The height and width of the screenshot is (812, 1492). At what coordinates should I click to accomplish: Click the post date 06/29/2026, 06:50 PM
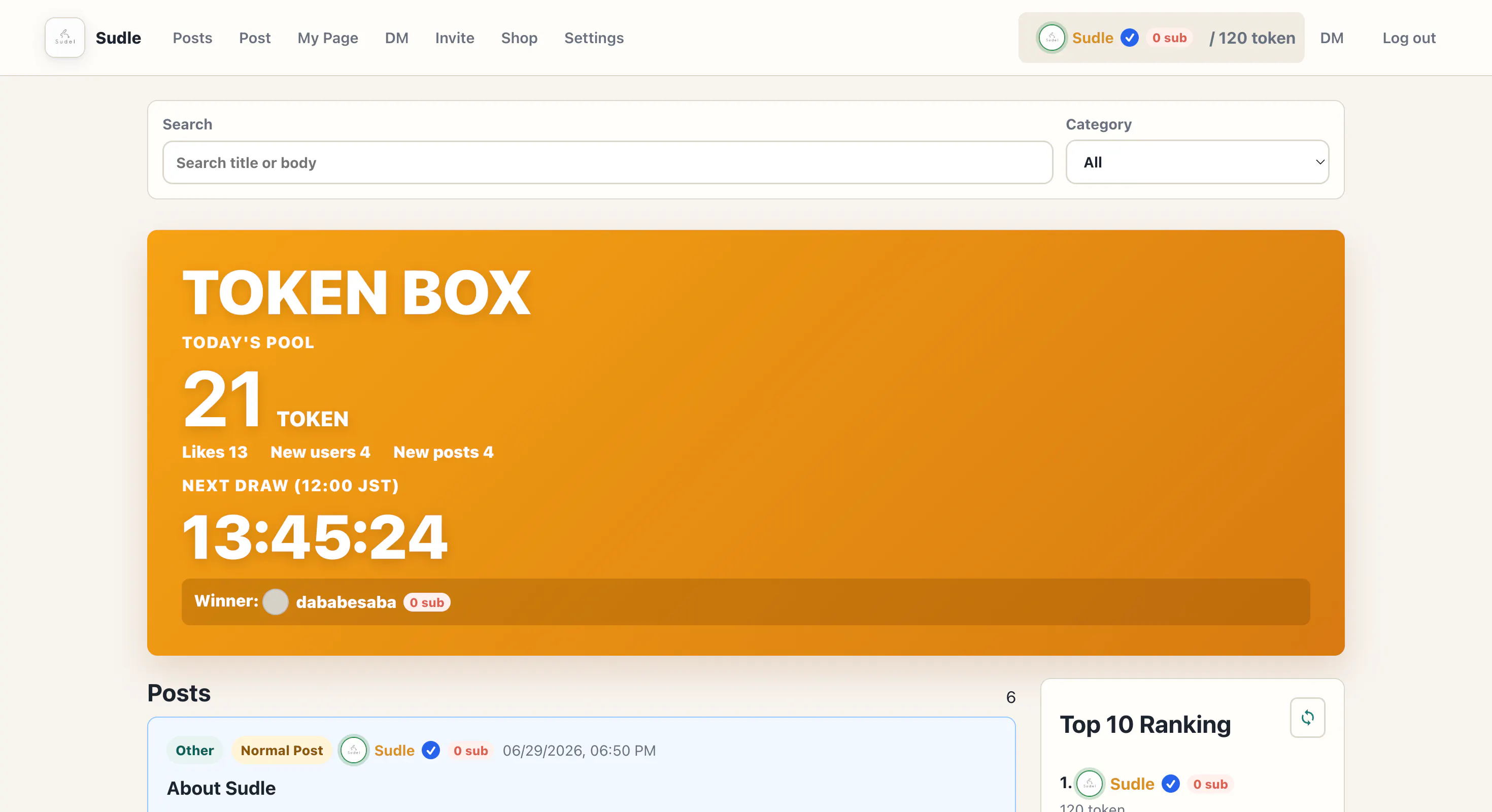pos(579,750)
